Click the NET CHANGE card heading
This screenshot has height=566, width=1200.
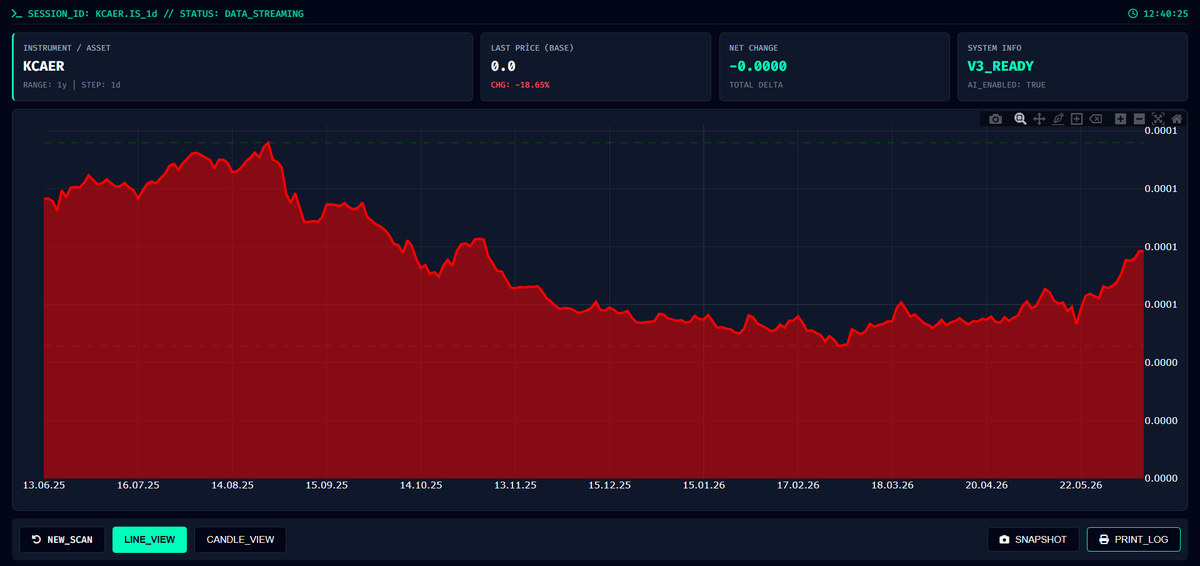point(753,48)
